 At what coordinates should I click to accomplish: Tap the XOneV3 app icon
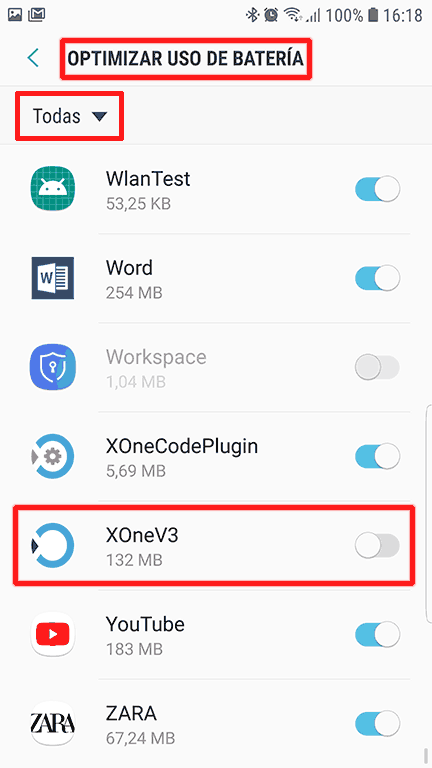pos(52,545)
